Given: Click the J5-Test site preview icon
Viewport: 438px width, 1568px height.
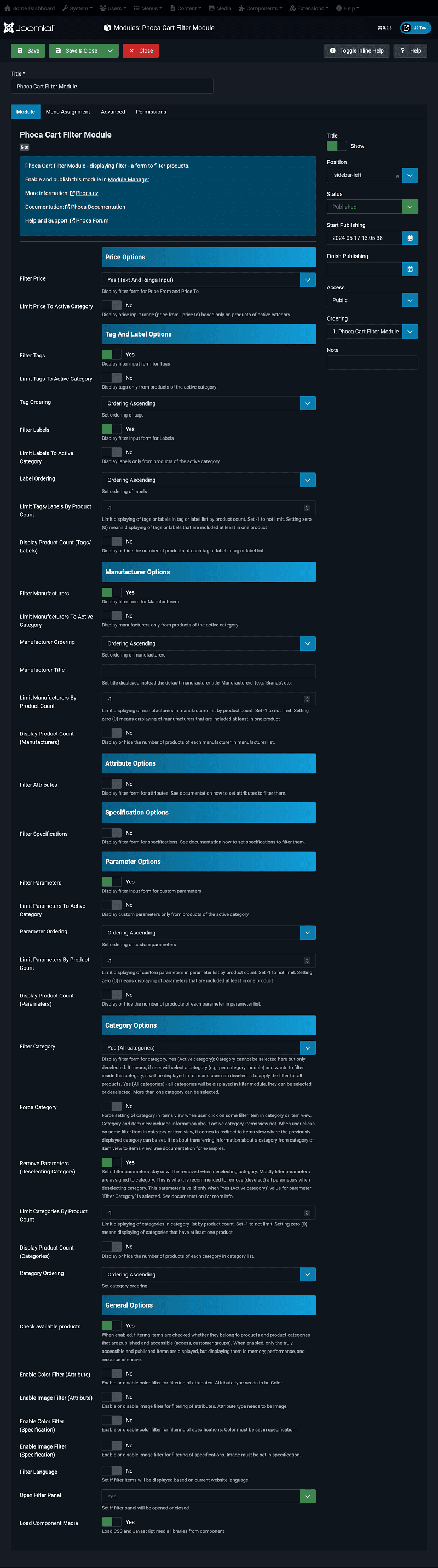Looking at the screenshot, I should pyautogui.click(x=406, y=28).
